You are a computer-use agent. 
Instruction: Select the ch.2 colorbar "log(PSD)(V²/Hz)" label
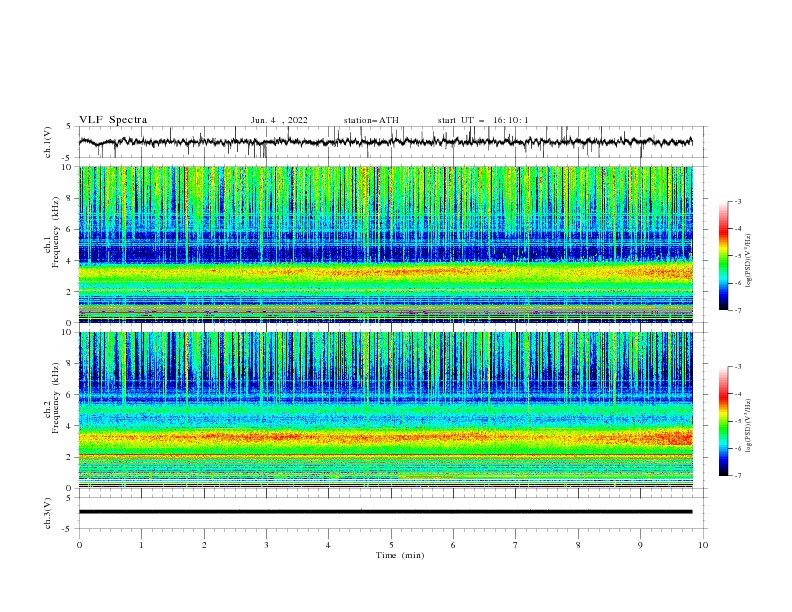pos(749,425)
